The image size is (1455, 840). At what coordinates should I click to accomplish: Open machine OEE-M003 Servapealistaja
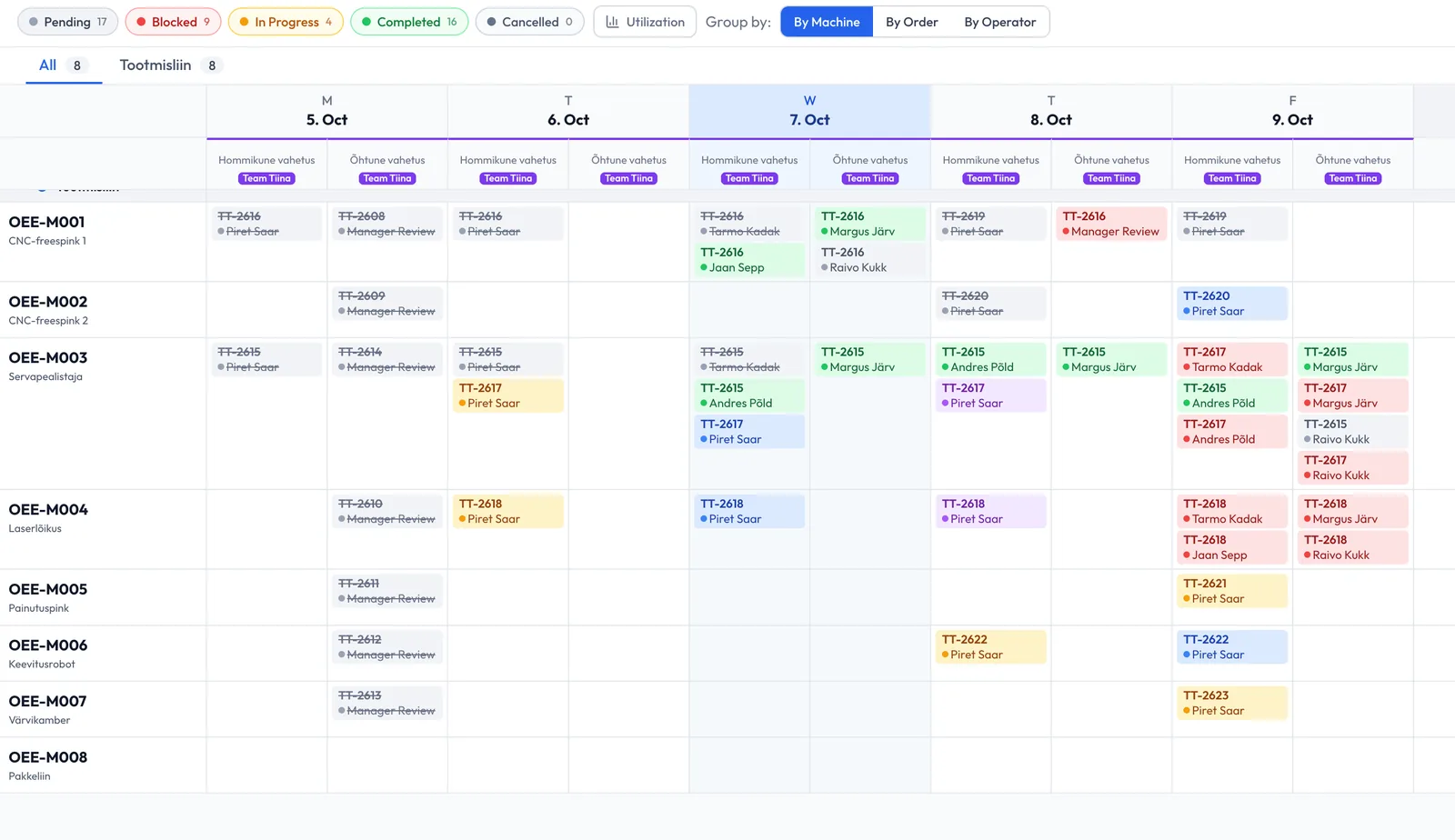coord(103,414)
